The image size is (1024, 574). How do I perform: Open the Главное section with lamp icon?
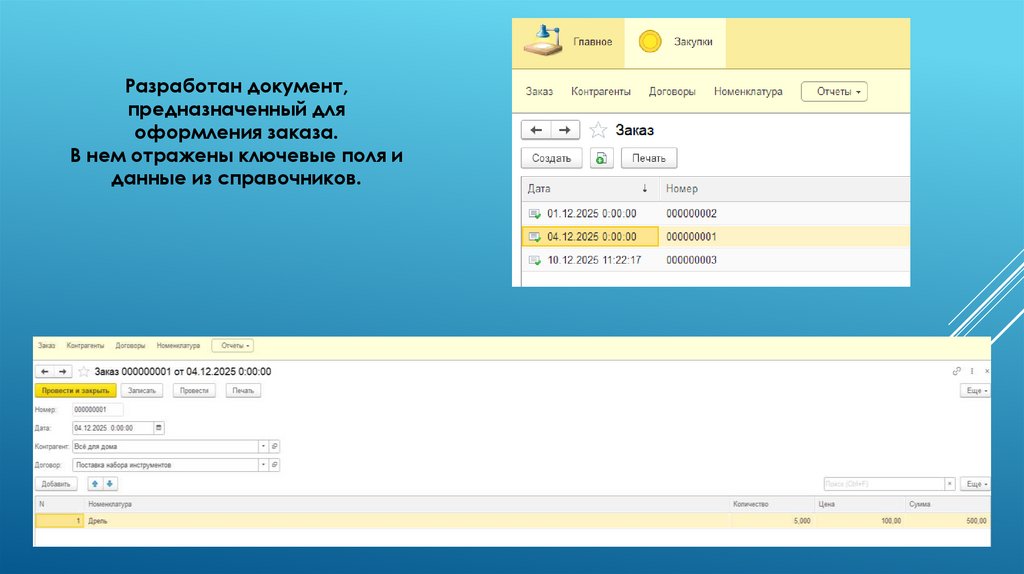(568, 42)
